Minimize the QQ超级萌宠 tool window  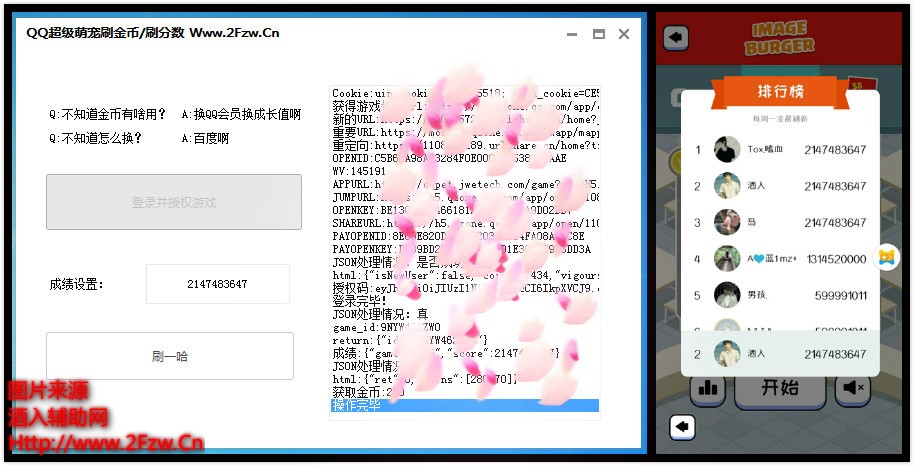[x=572, y=34]
